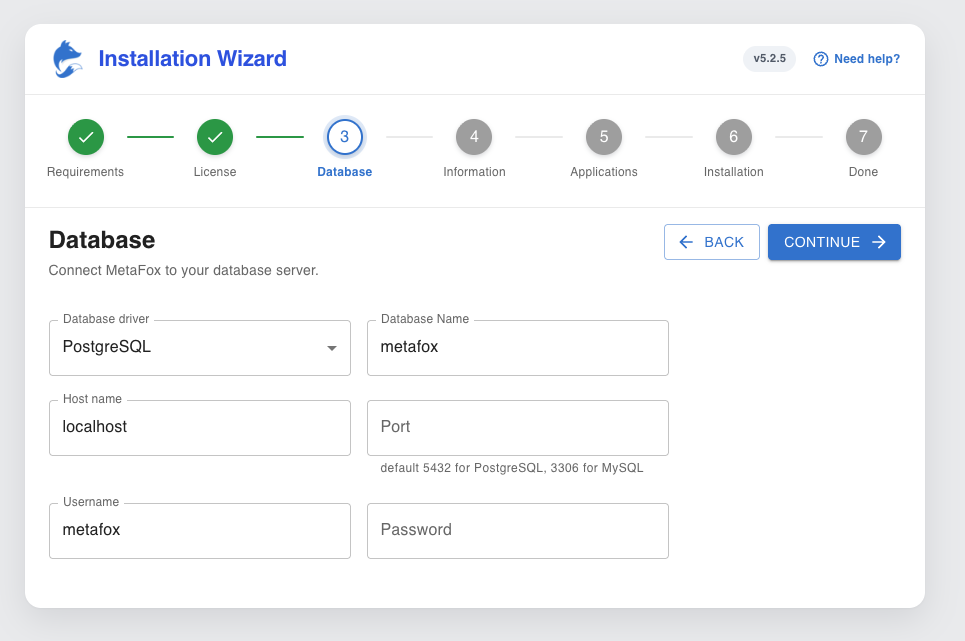Click the Need help? link
965x641 pixels.
[x=857, y=59]
